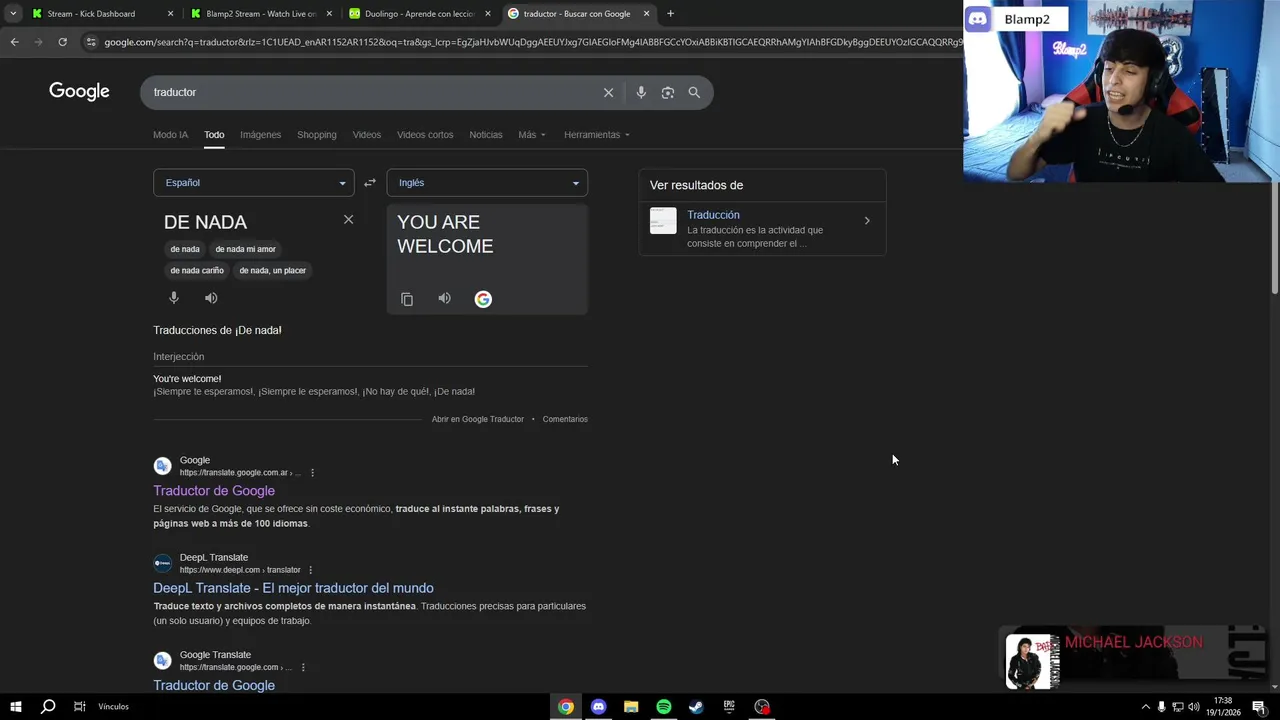
Task: Open Windows Start menu
Action: (15, 706)
